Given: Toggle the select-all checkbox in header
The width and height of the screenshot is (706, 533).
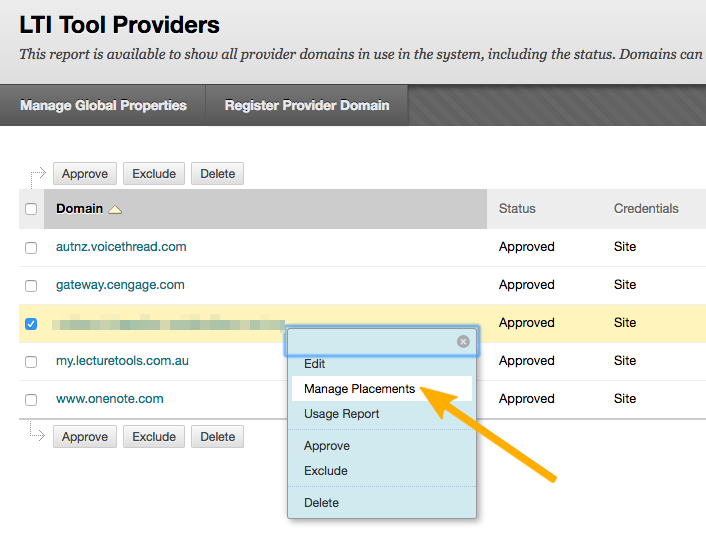Looking at the screenshot, I should 31,209.
